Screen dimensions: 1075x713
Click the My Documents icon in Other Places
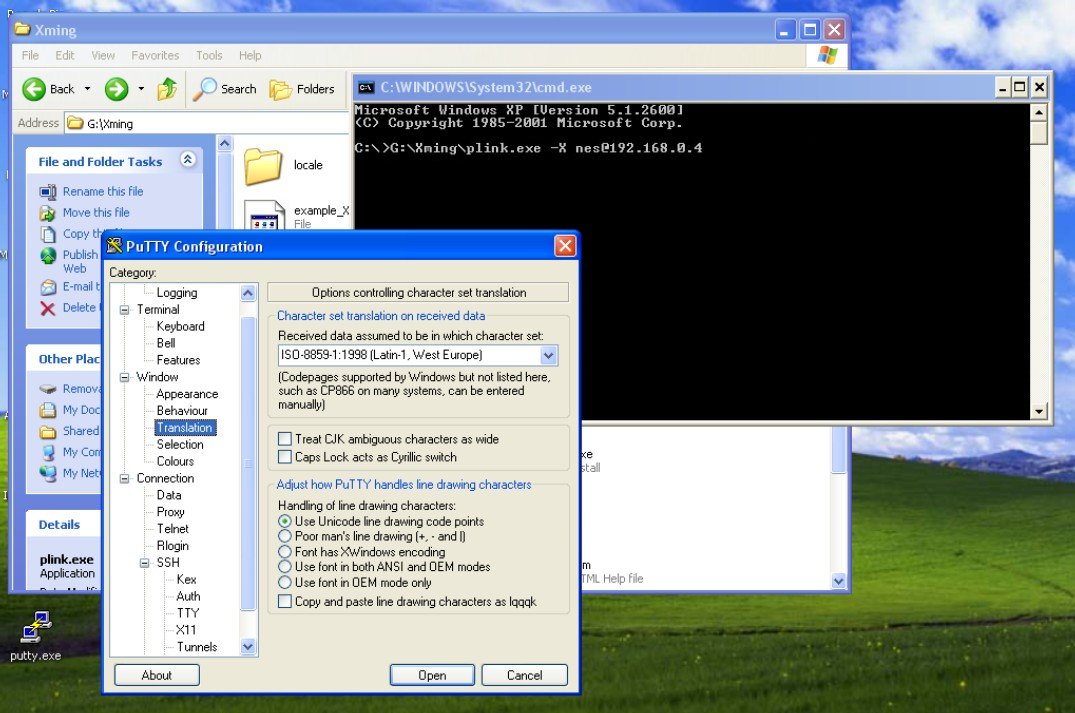[47, 410]
